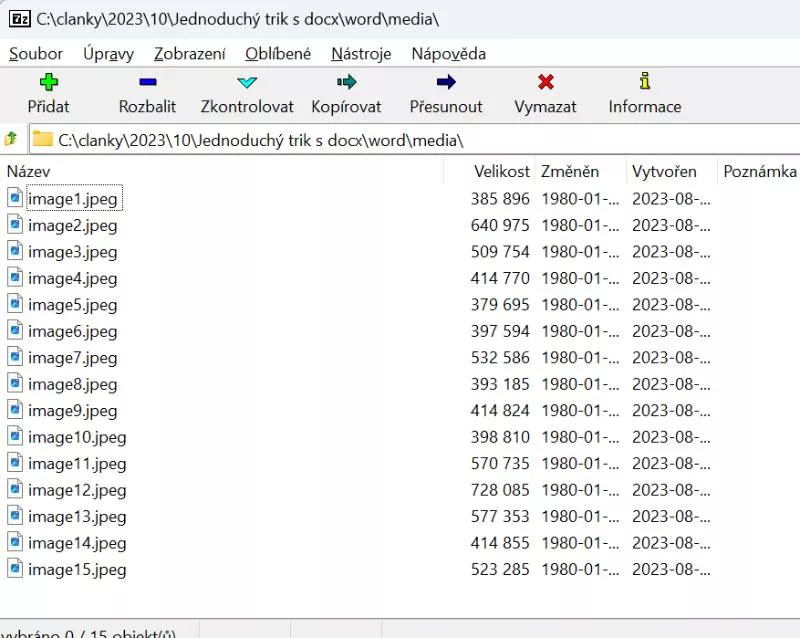
Task: Open the Oblíbené menu
Action: click(x=278, y=54)
